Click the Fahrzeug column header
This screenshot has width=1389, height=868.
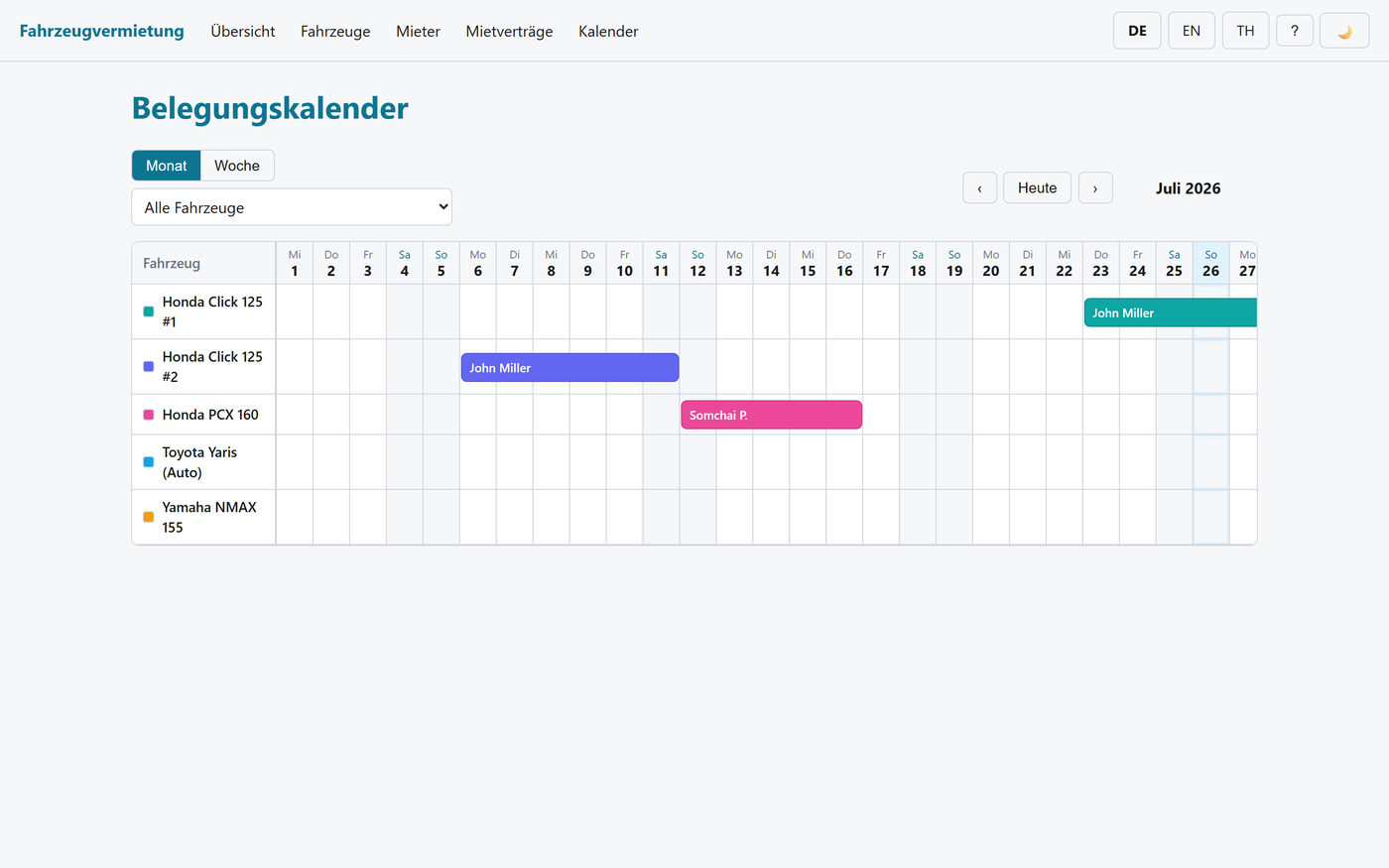204,263
